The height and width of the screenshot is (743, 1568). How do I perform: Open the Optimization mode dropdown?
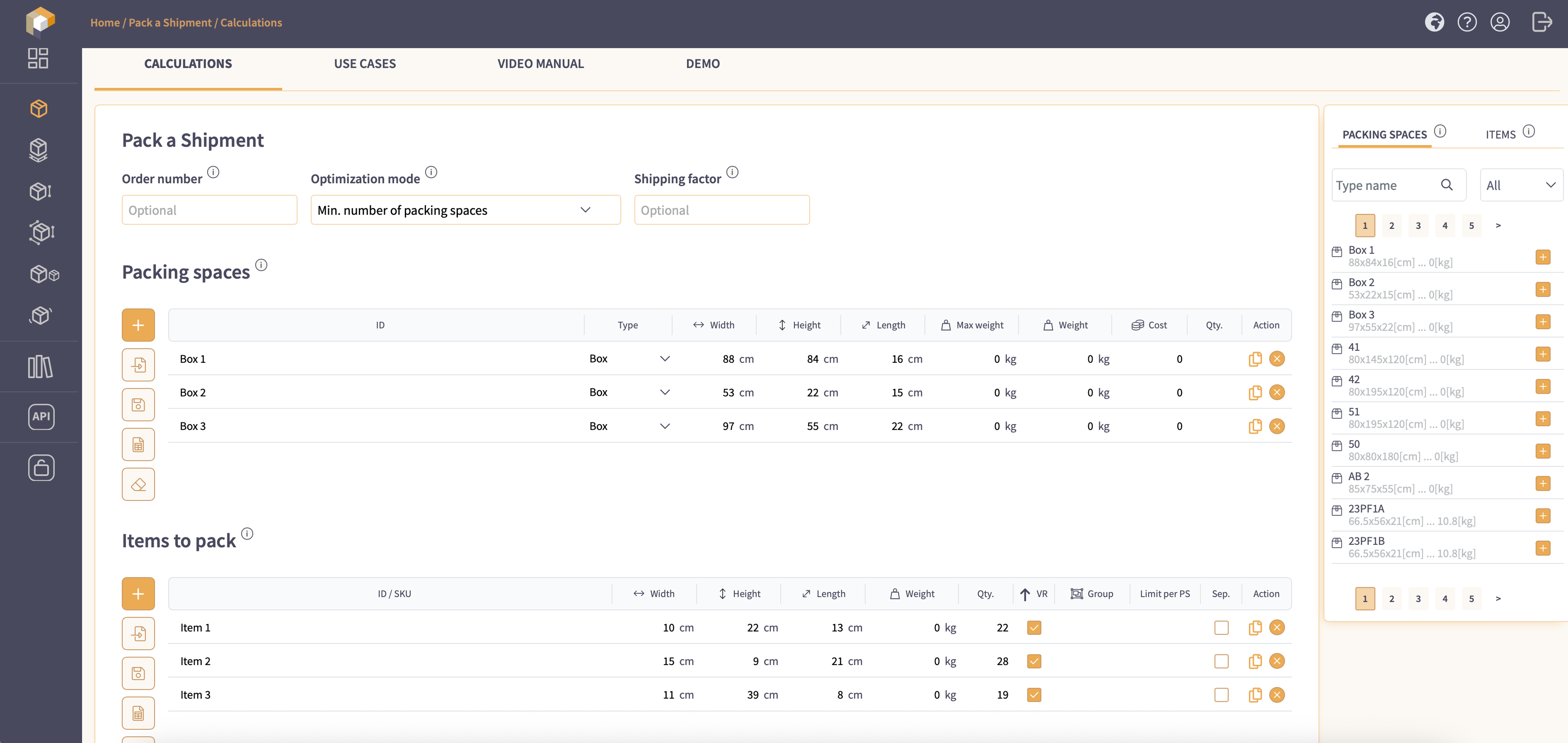pos(465,210)
